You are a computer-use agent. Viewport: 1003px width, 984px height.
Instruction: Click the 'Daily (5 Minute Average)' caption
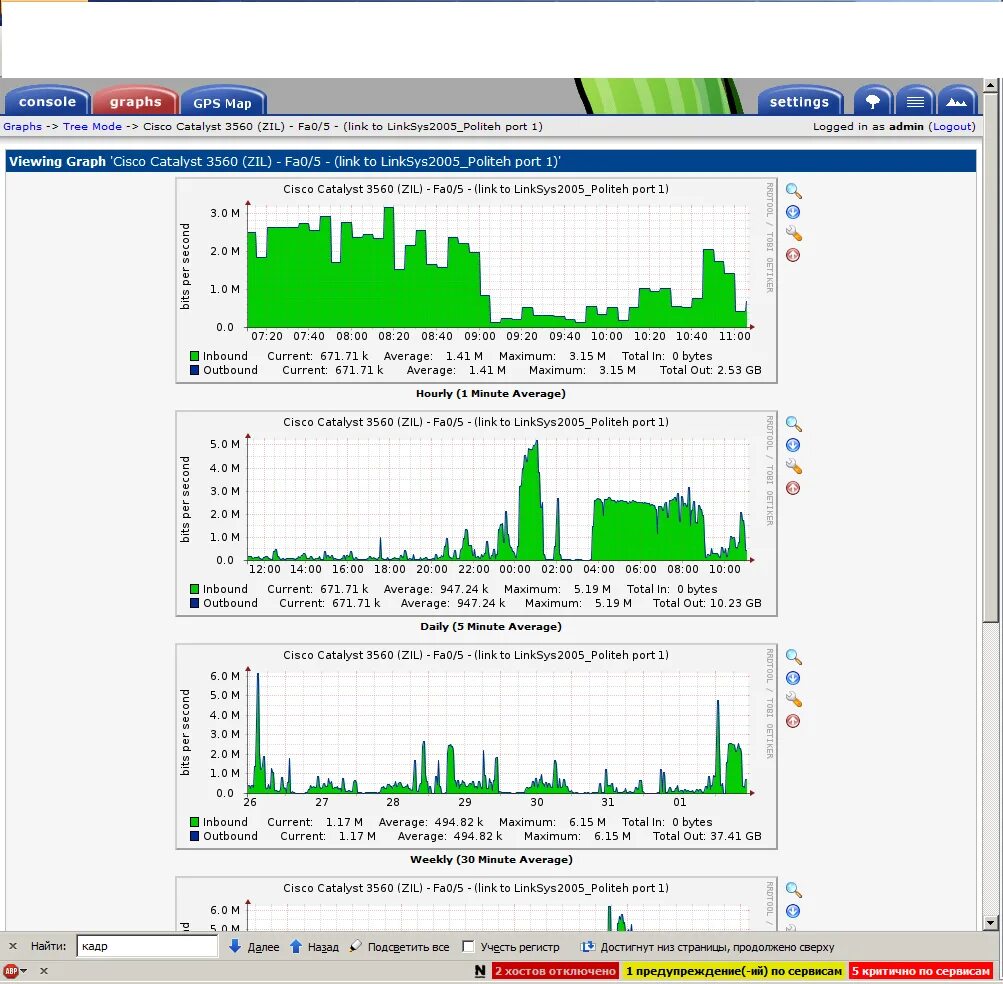click(491, 626)
